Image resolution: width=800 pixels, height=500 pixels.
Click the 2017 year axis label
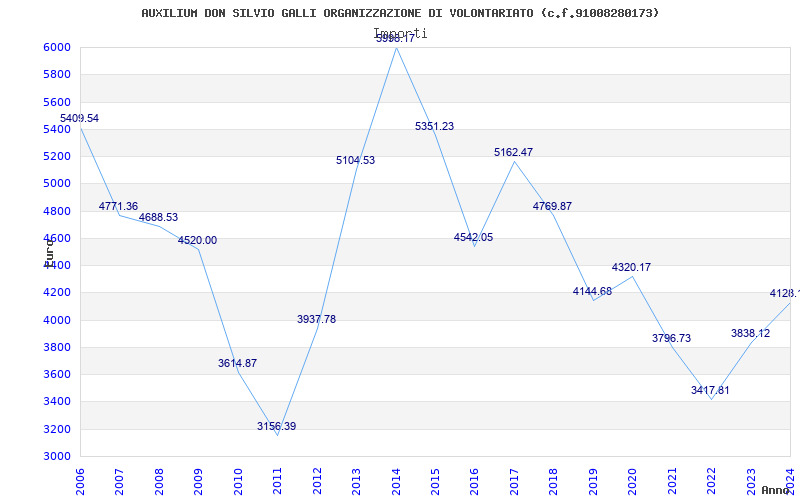click(x=514, y=482)
